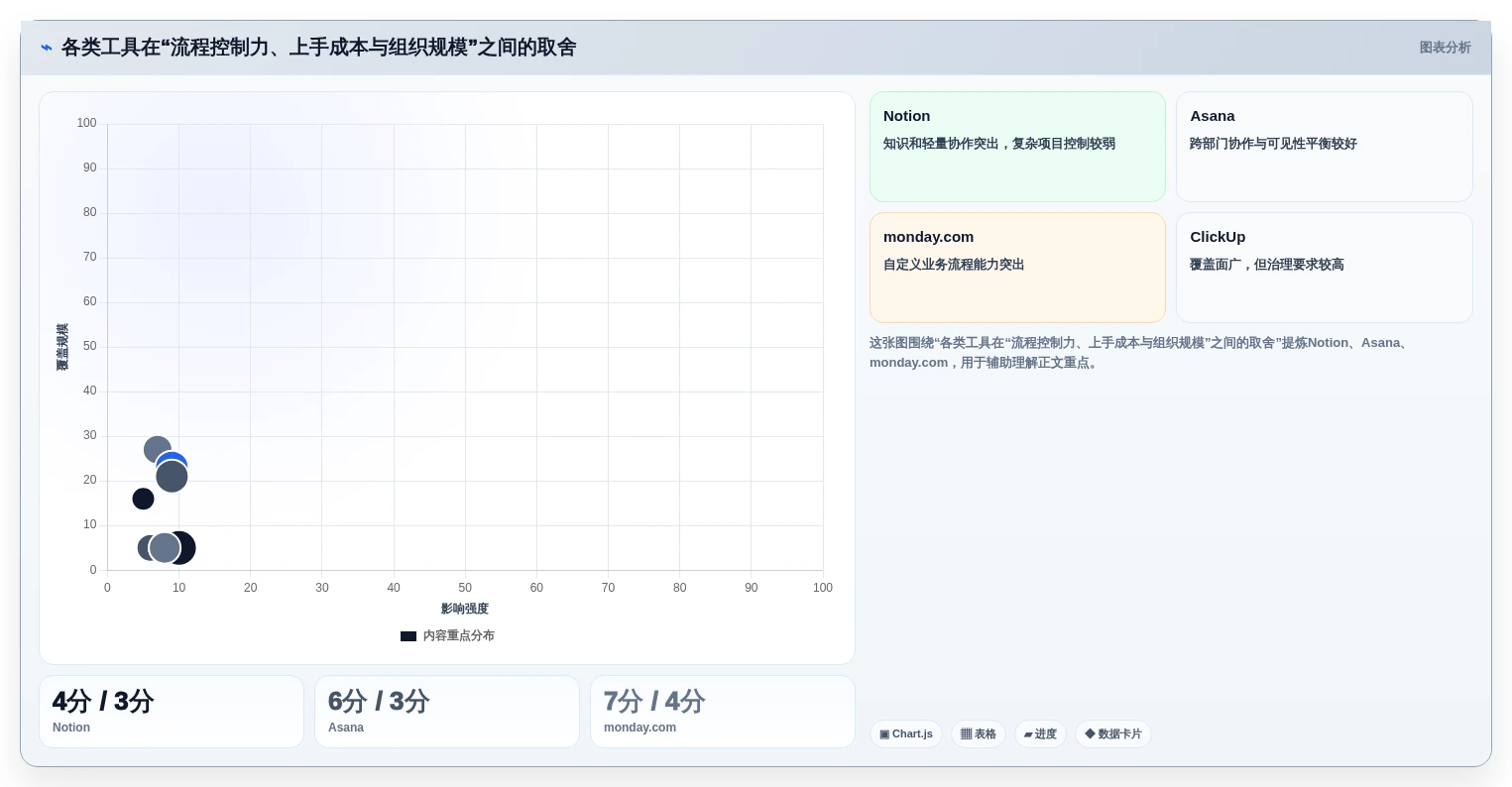Viewport: 1512px width, 787px height.
Task: Click the chart title text 各类工具在…的取舍
Action: click(x=318, y=48)
